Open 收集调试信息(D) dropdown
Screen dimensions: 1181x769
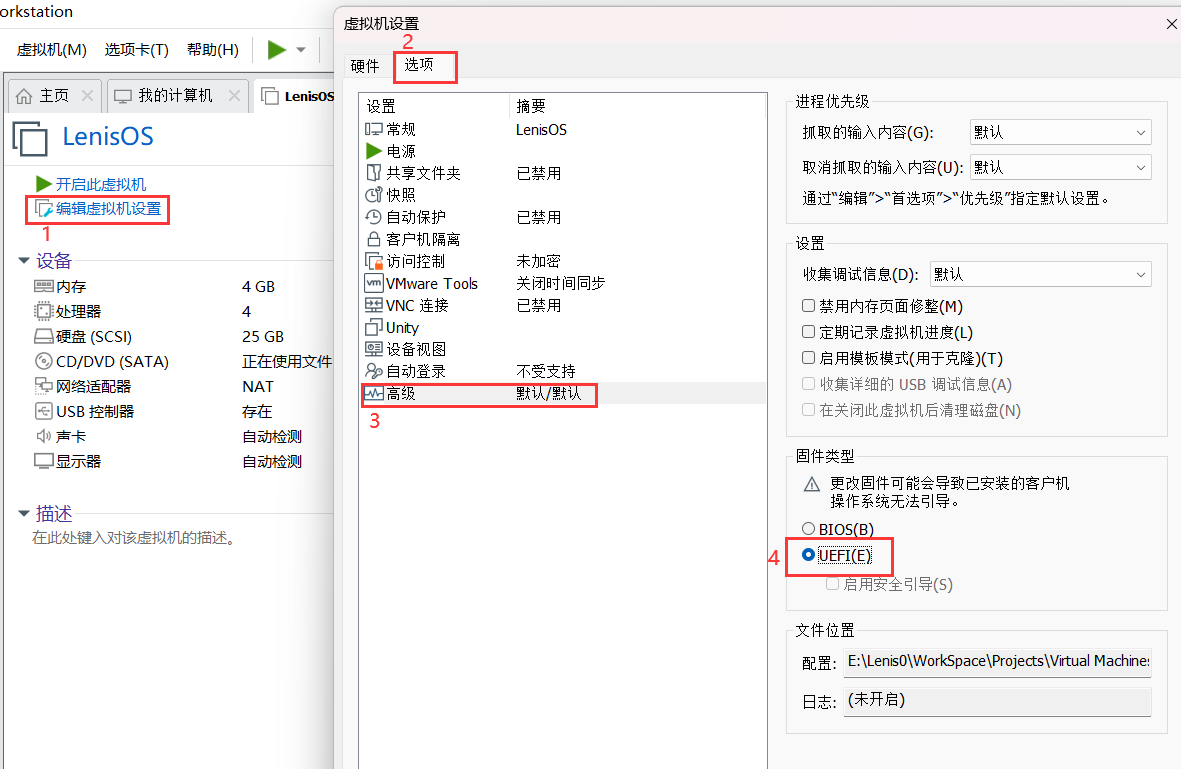coord(1041,274)
